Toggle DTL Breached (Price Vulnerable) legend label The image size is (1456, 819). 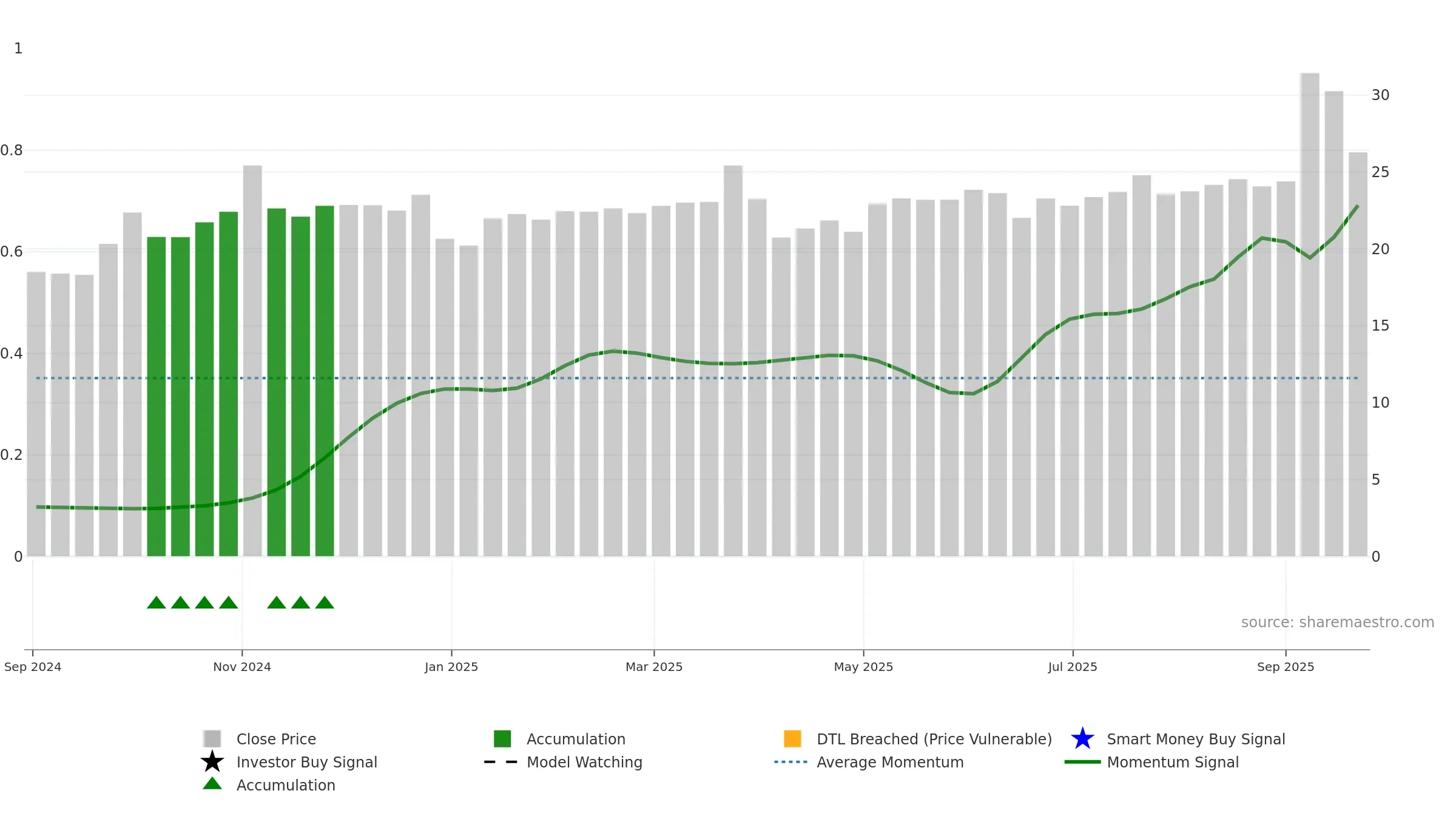tap(934, 739)
